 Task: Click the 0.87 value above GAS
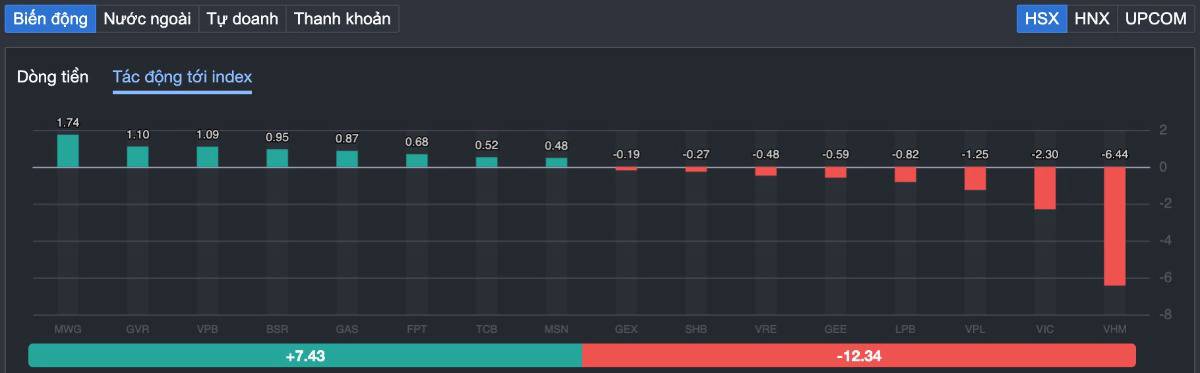(347, 138)
